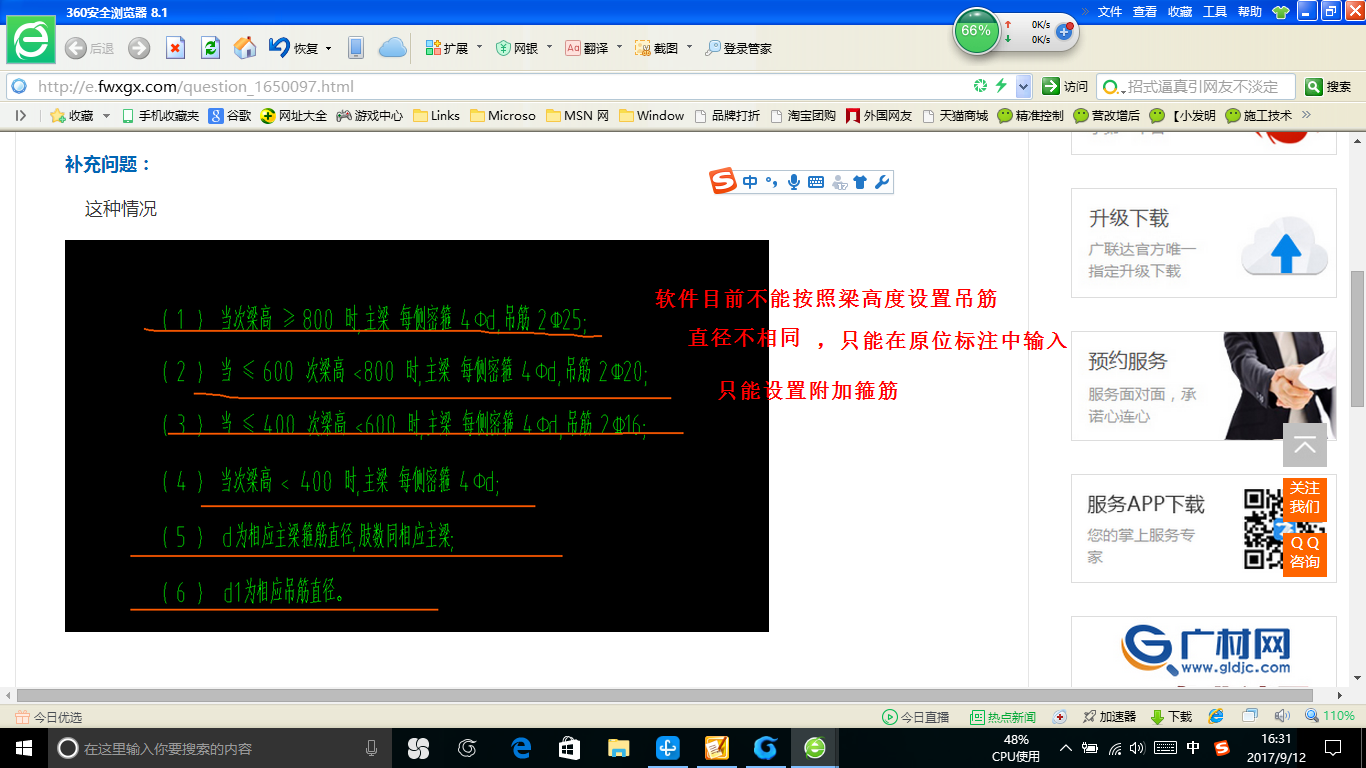The height and width of the screenshot is (768, 1366).
Task: Click the skin shirt icon in title bar
Action: pos(1280,12)
